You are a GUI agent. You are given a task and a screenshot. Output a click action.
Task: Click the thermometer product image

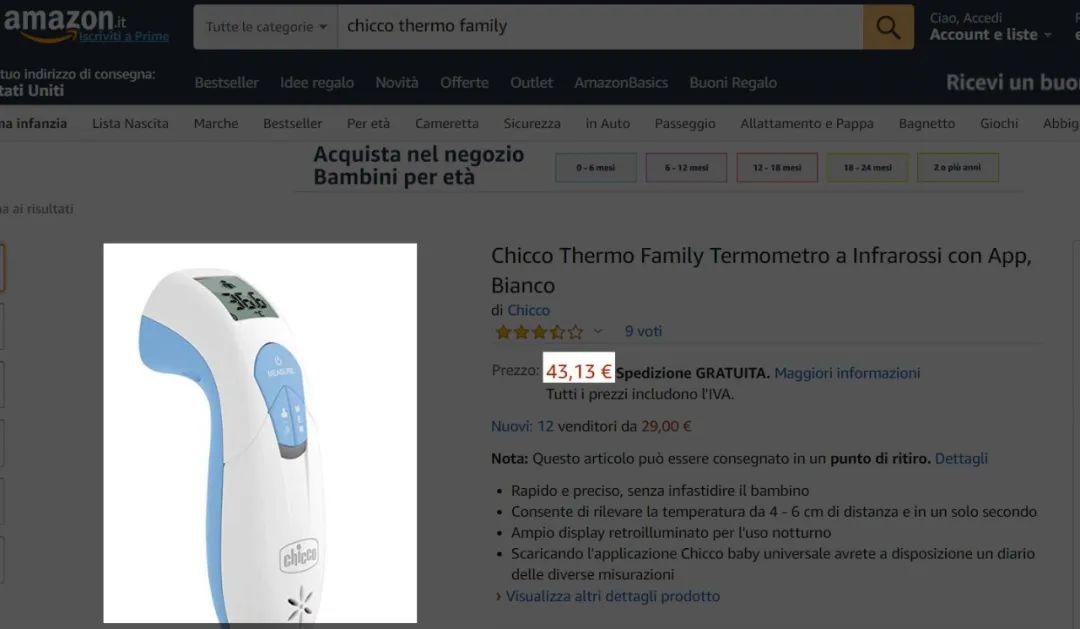pos(260,433)
